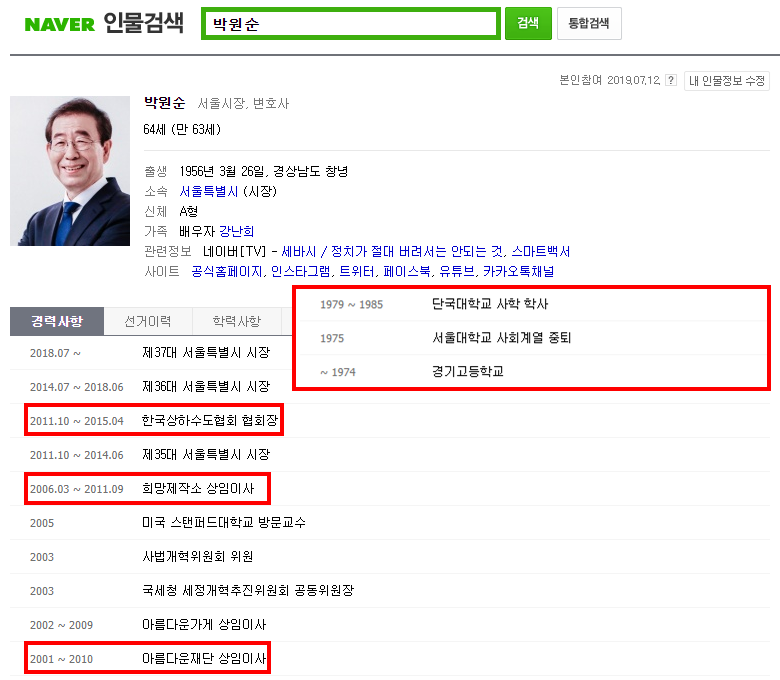The image size is (780, 680).
Task: Select the 경력사항 tab
Action: [x=57, y=321]
